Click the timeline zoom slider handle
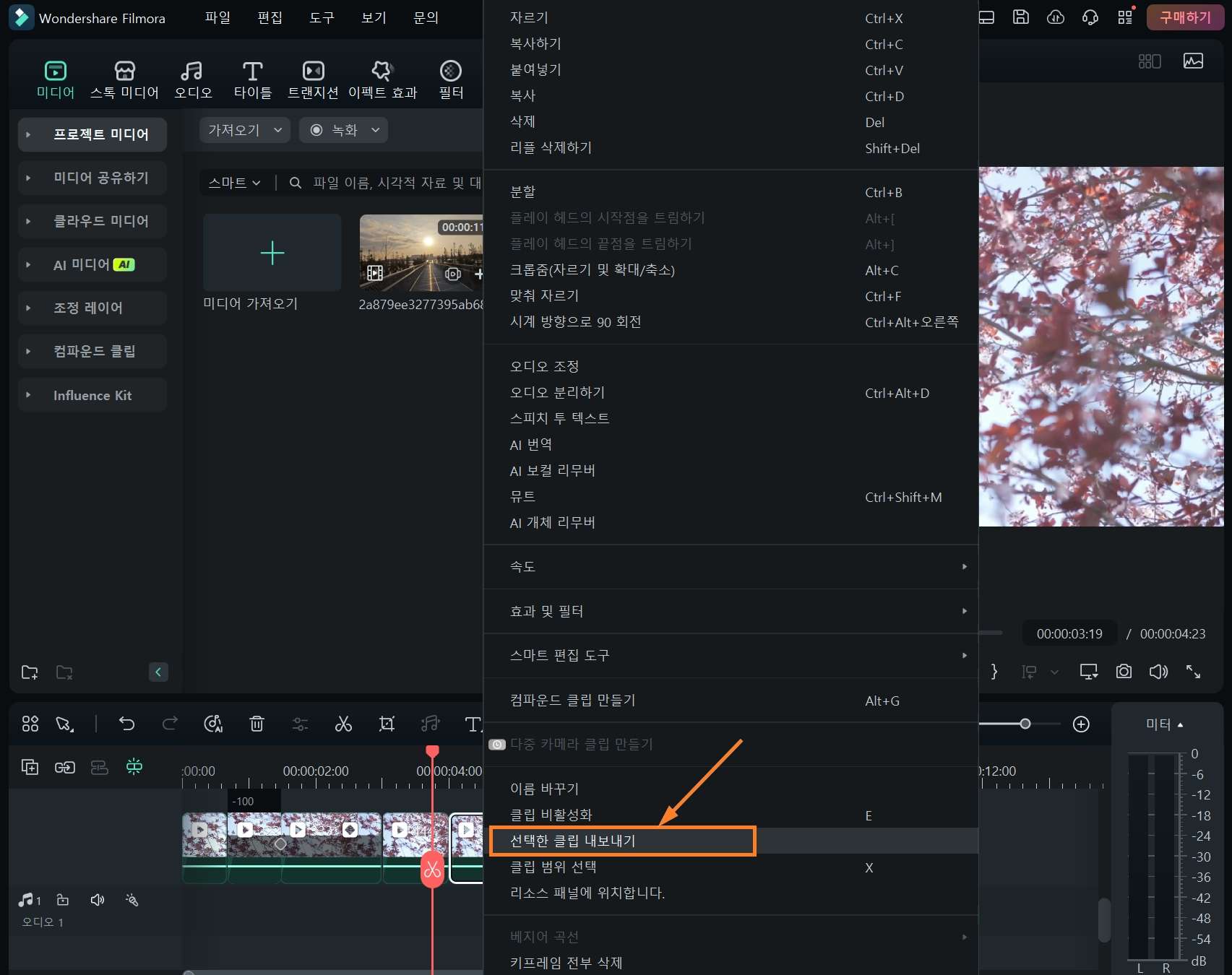The height and width of the screenshot is (975, 1232). (x=1025, y=724)
